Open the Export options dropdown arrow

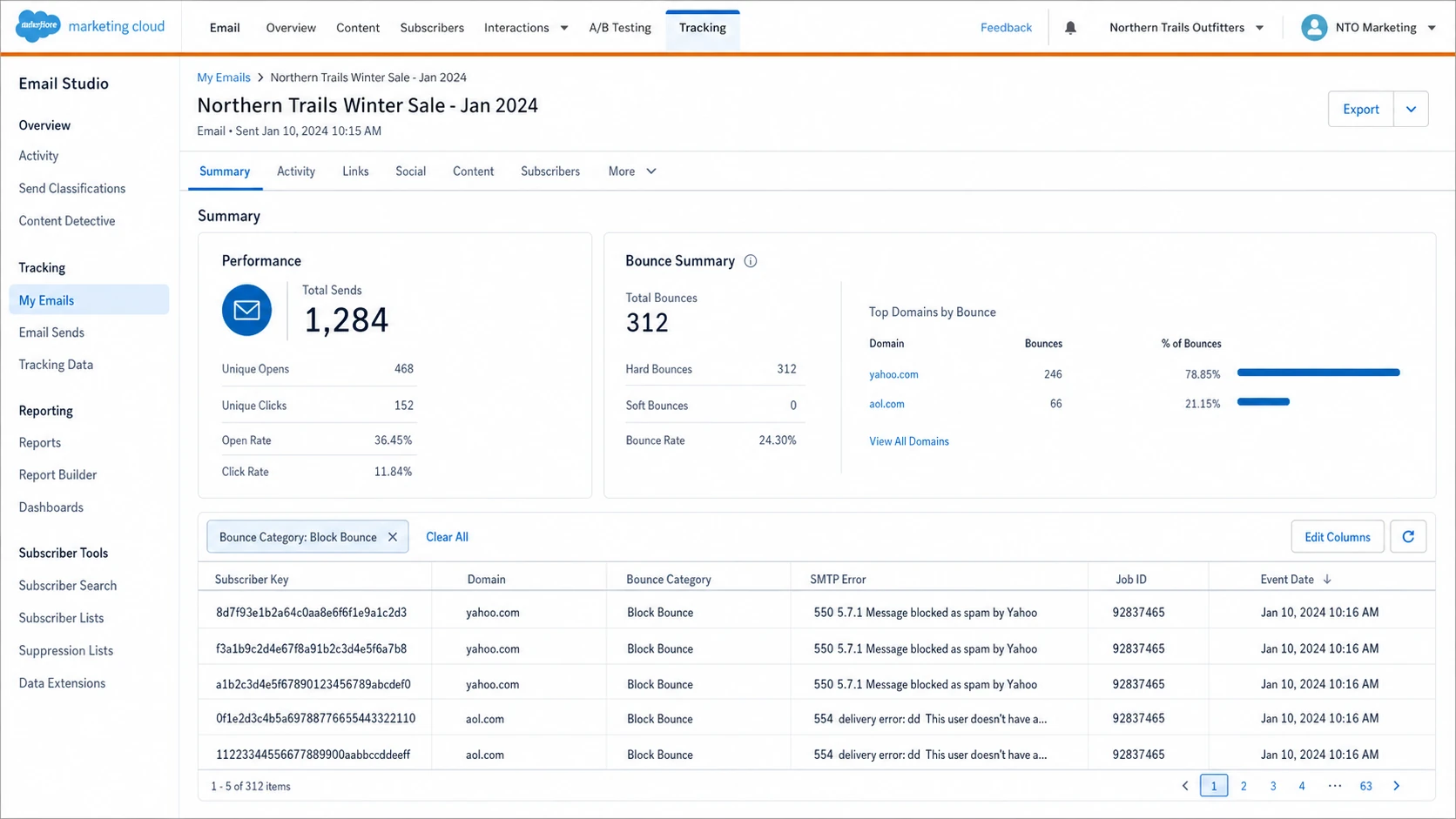(1411, 110)
